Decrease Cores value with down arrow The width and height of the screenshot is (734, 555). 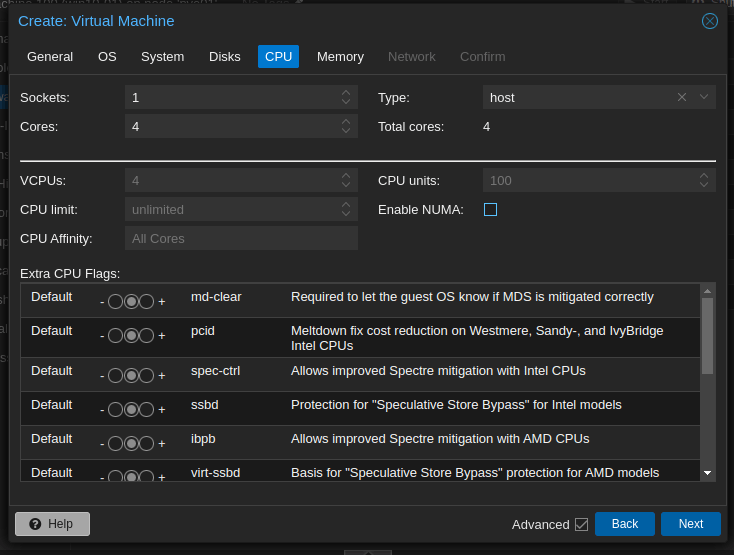(x=346, y=131)
